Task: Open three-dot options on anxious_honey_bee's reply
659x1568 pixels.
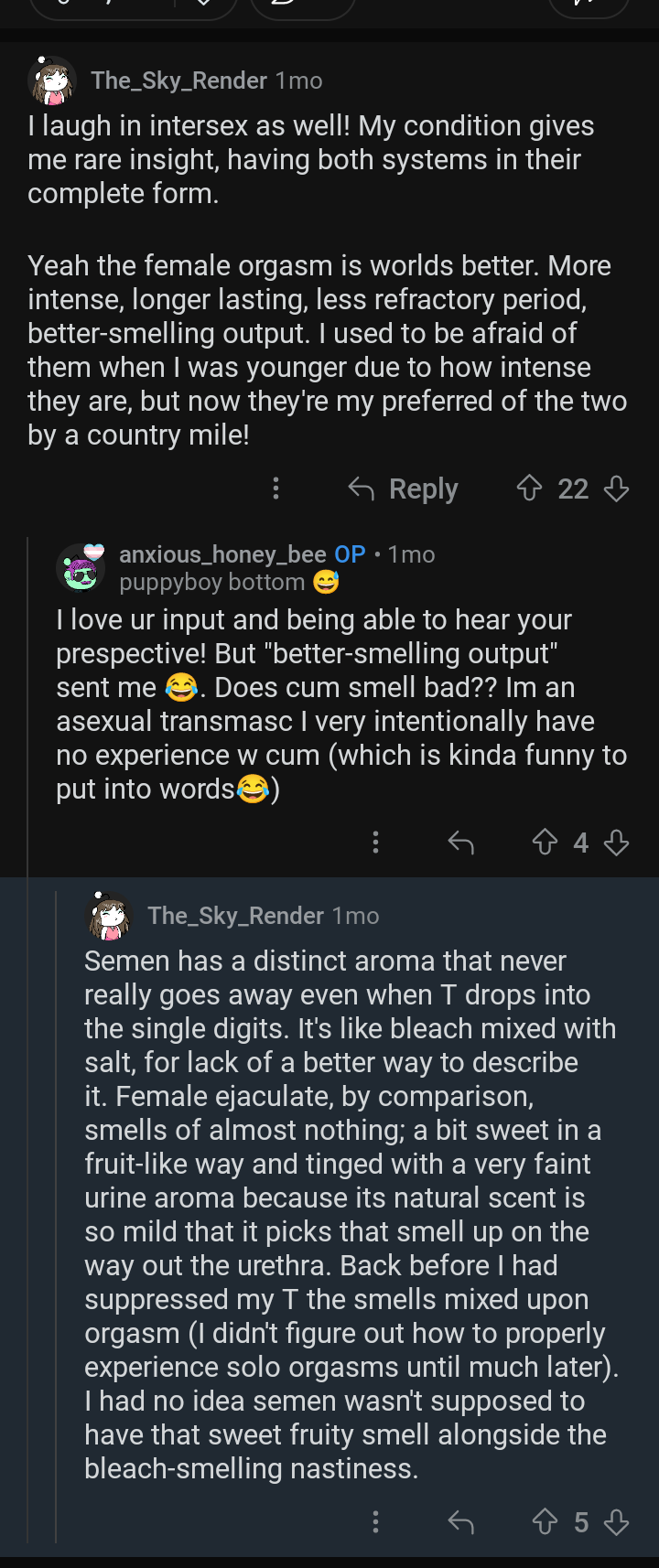Action: click(x=375, y=842)
